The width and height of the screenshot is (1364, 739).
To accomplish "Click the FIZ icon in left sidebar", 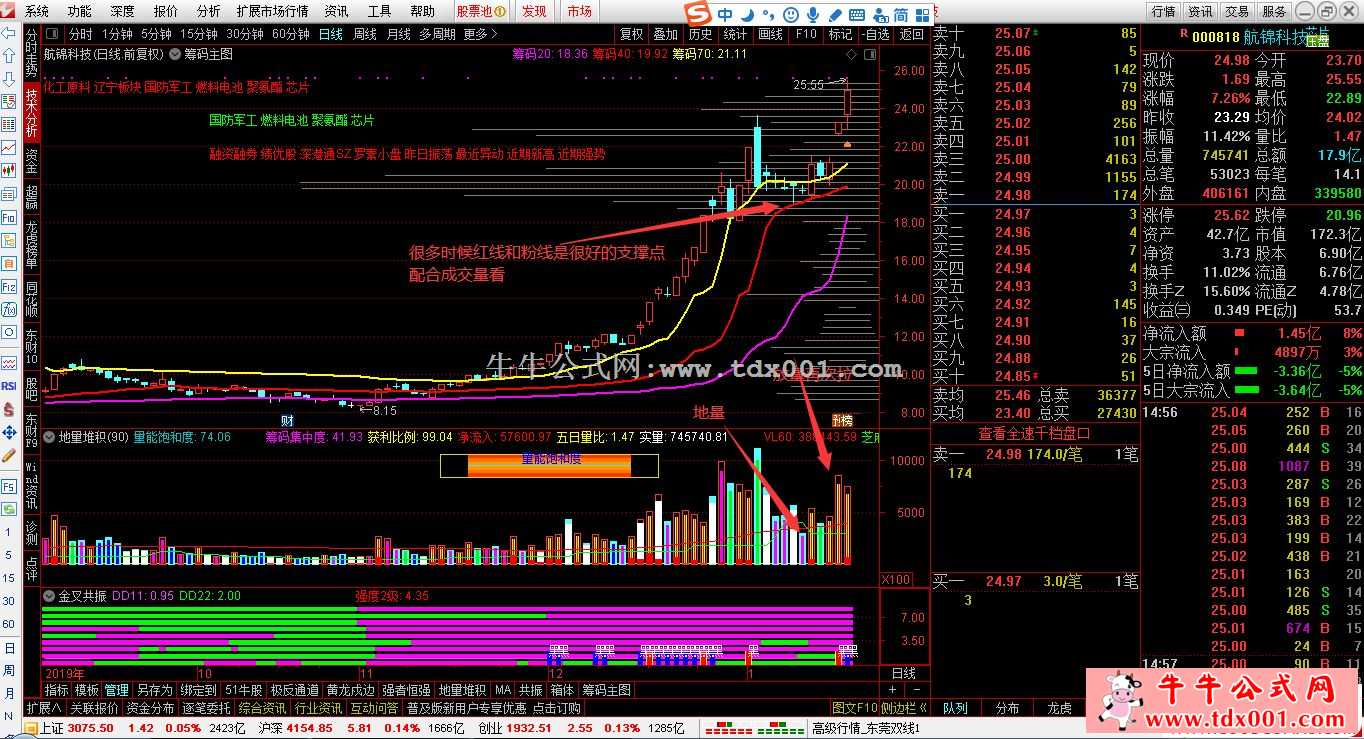I will point(8,286).
